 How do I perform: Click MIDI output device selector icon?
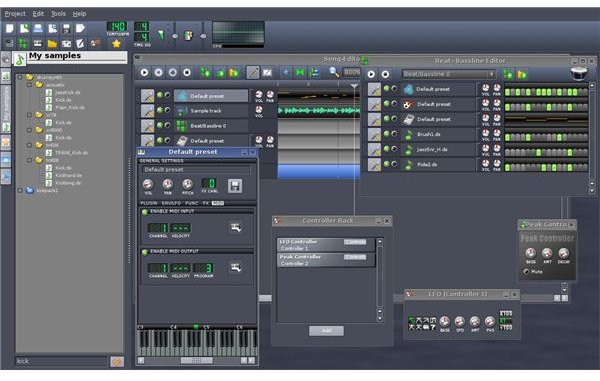236,267
